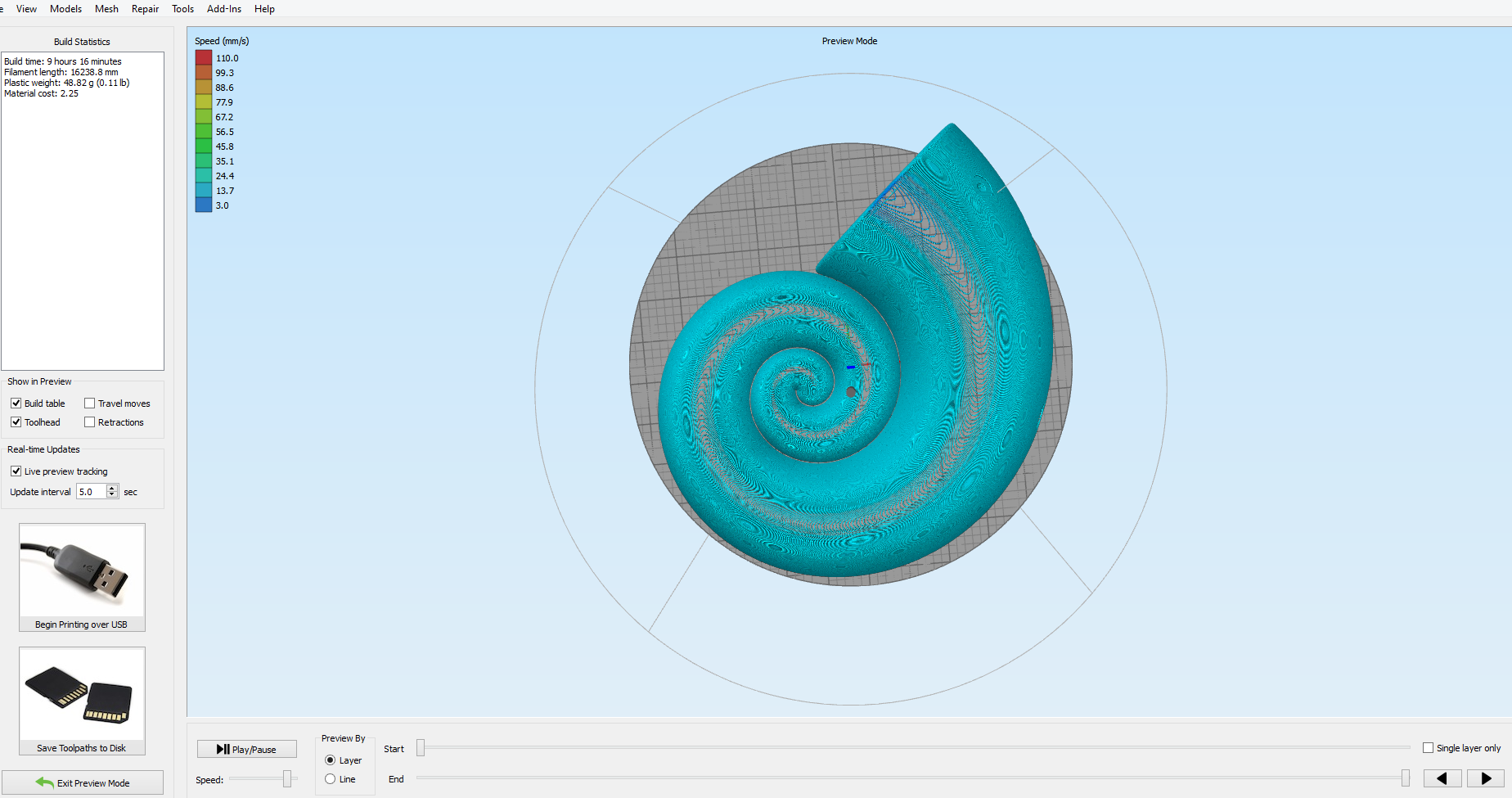Click the green Exit Preview Mode arrow
This screenshot has height=798, width=1512.
(44, 783)
